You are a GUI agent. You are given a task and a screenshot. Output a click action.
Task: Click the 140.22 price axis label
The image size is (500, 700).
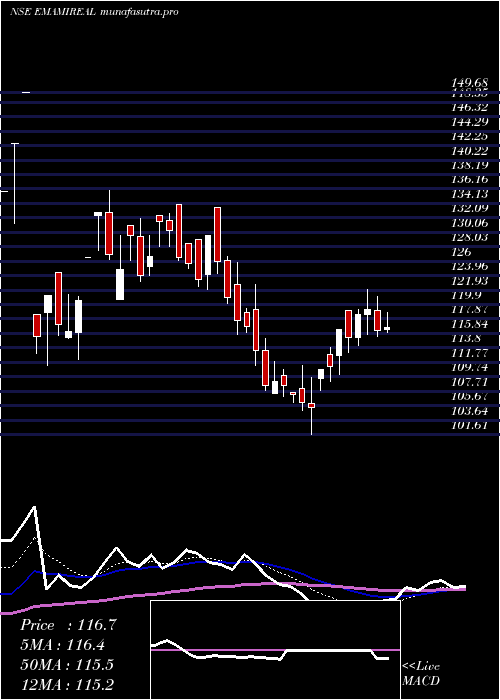[x=470, y=151]
